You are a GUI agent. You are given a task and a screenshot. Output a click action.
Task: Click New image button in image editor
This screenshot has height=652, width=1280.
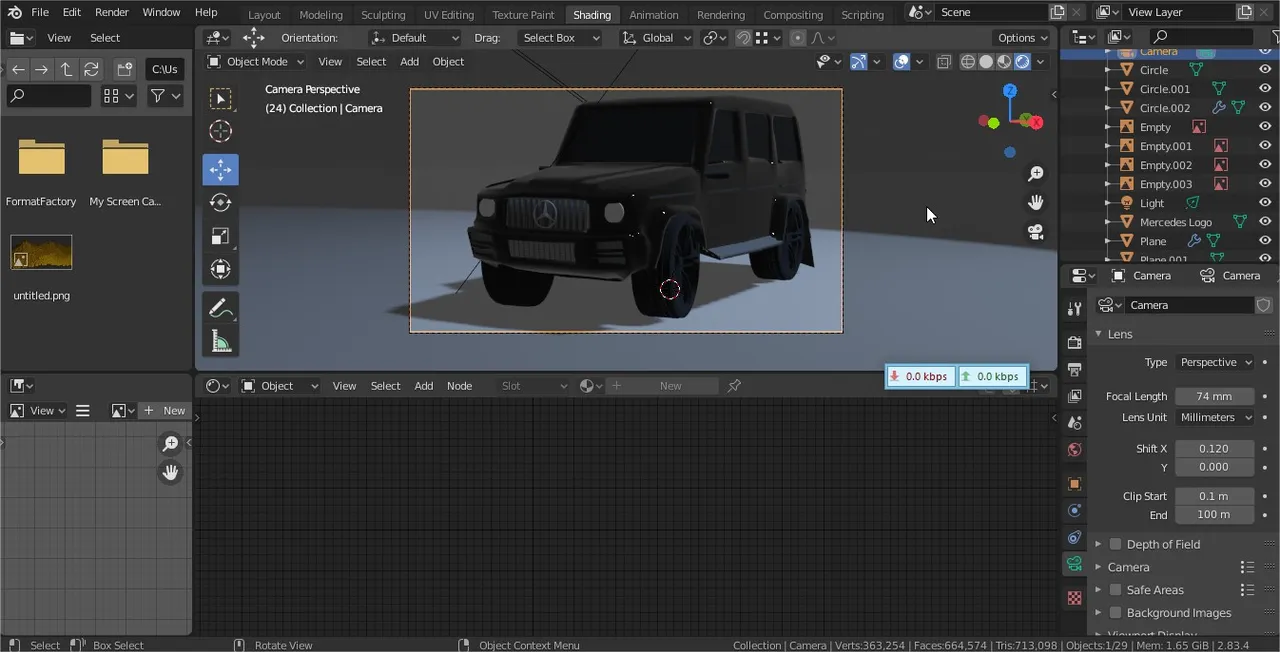tap(165, 411)
